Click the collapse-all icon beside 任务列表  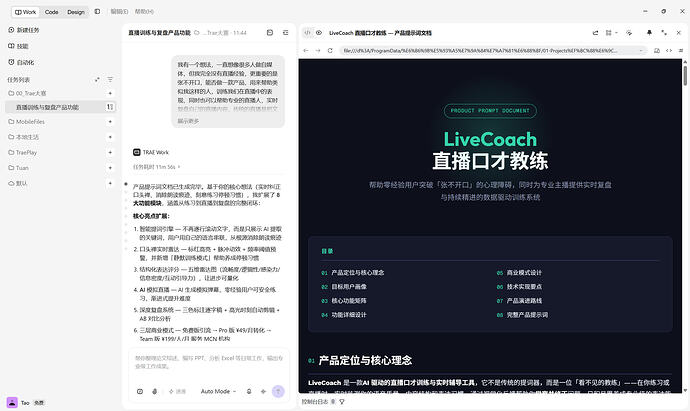(97, 80)
